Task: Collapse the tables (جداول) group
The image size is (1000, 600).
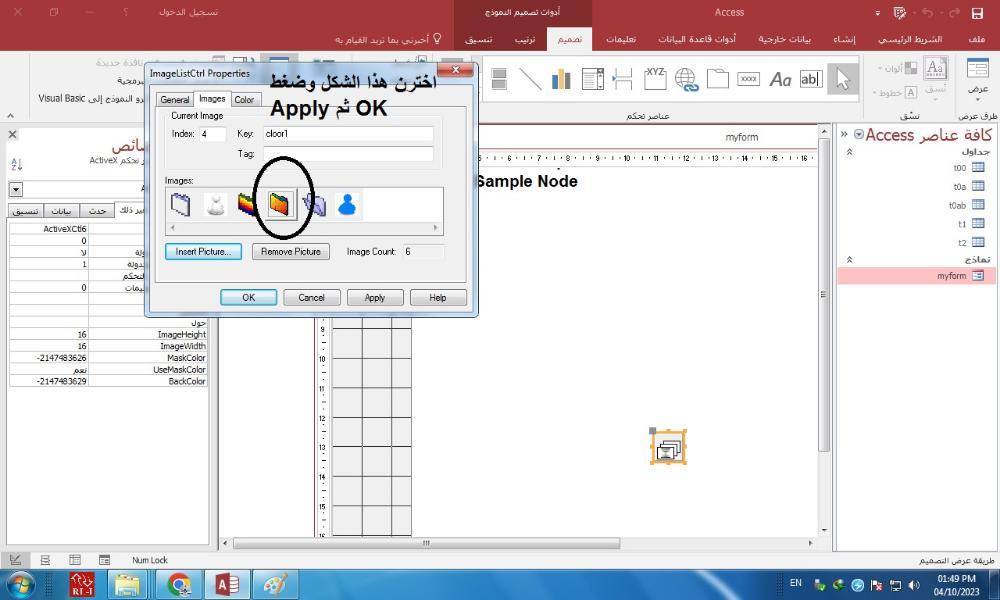Action: click(x=849, y=152)
